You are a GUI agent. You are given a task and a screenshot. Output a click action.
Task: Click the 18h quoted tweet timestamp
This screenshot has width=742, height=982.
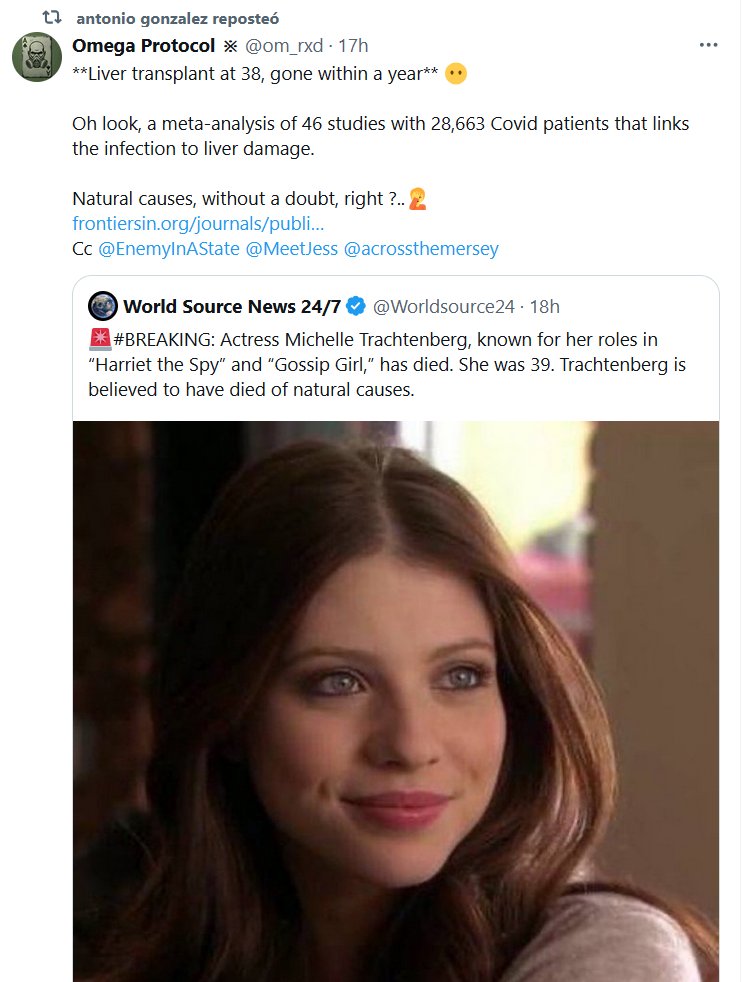coord(544,305)
